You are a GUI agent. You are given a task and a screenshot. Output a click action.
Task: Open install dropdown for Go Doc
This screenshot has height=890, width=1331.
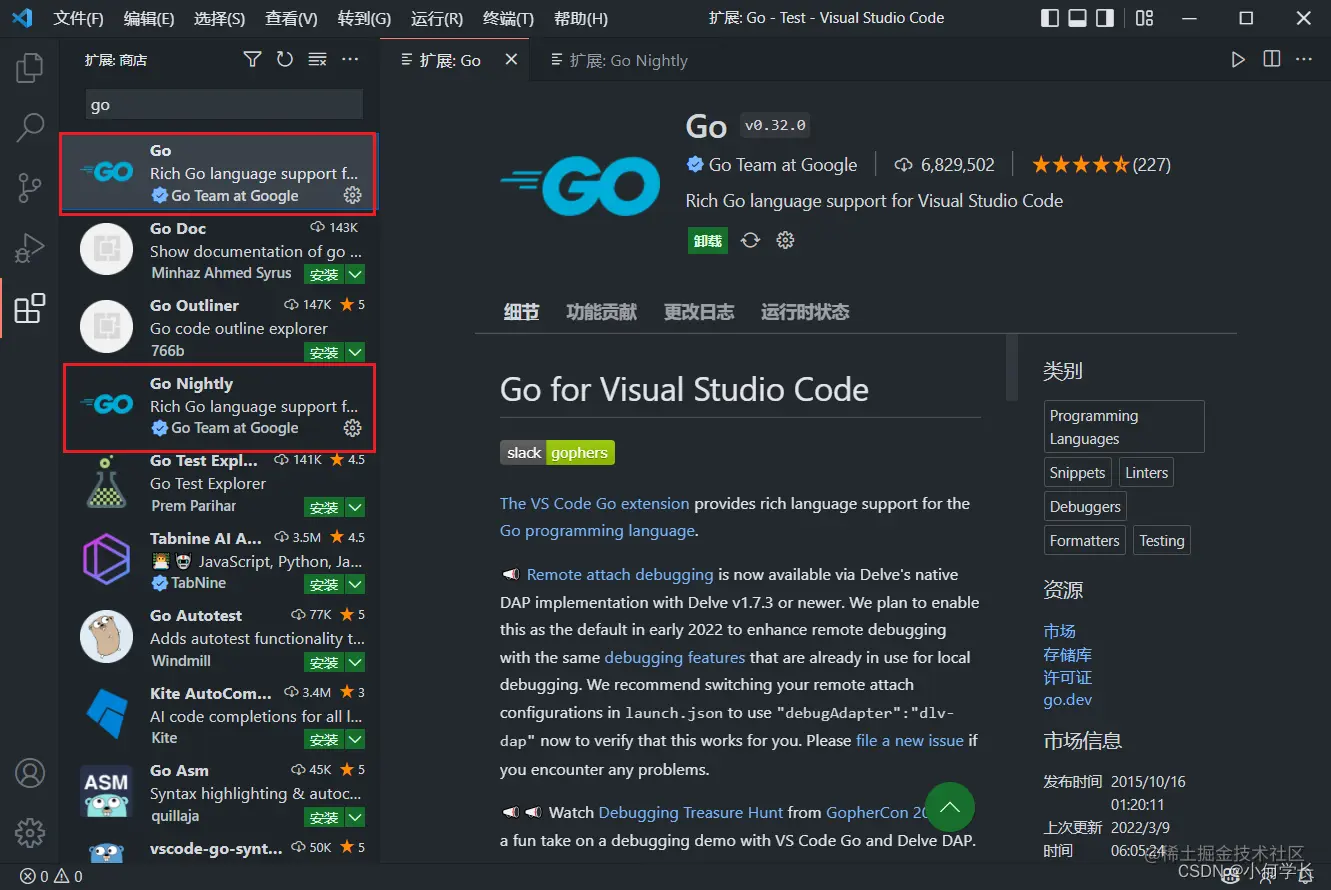[355, 274]
